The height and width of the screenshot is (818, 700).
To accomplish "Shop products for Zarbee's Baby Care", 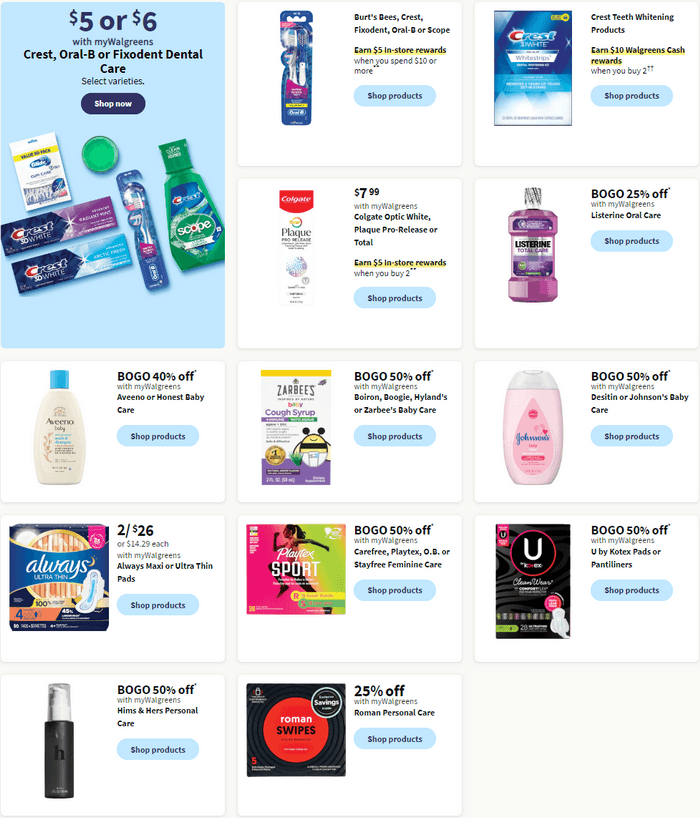I will pyautogui.click(x=394, y=436).
